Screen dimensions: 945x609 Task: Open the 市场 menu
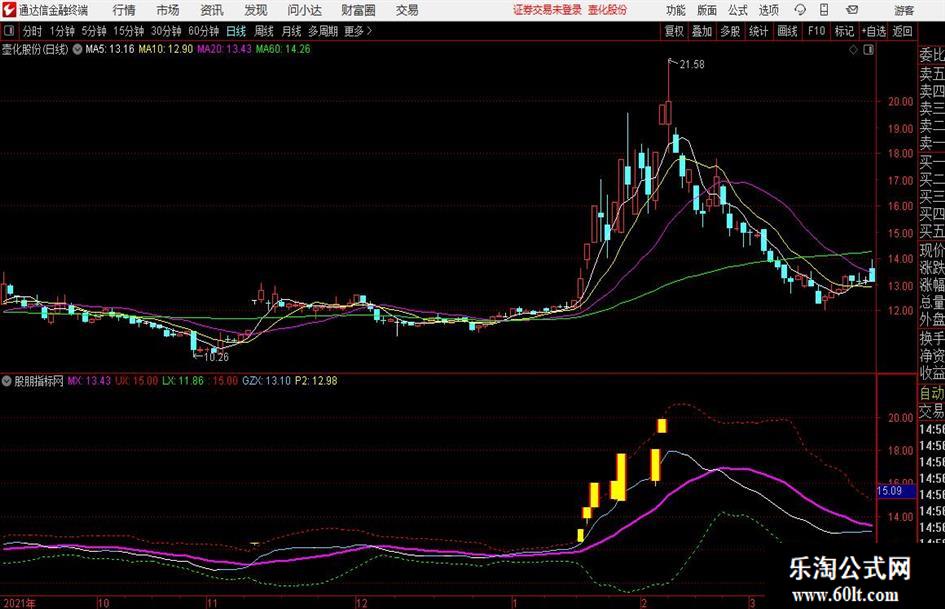pos(168,10)
